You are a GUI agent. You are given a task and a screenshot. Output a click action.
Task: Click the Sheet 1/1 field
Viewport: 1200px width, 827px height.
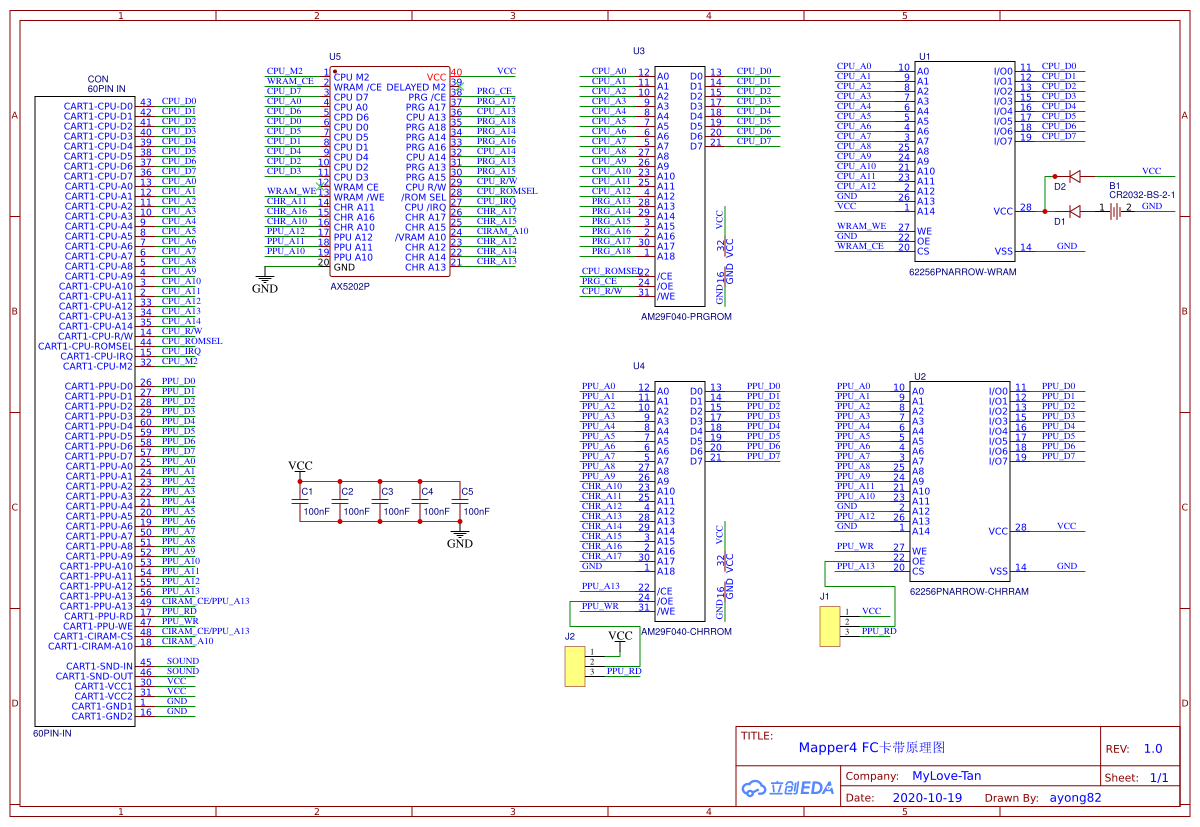point(1142,776)
